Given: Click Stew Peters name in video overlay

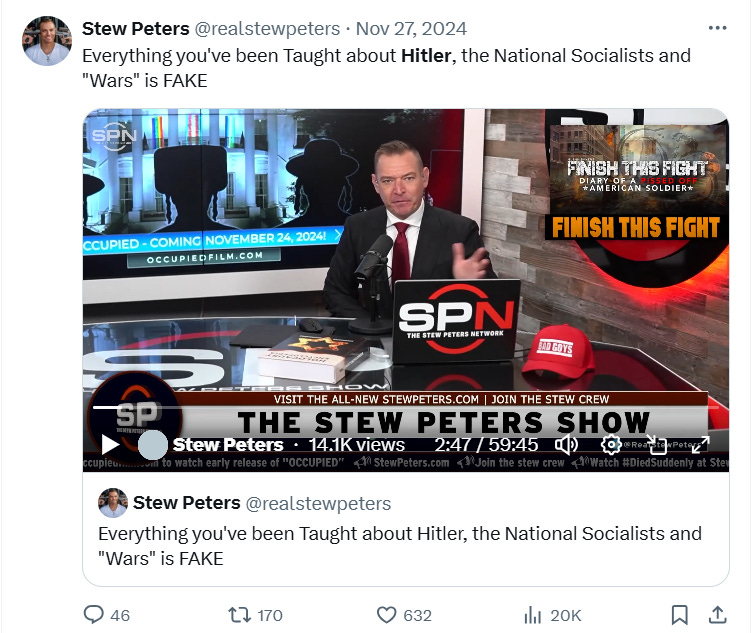Looking at the screenshot, I should click(228, 444).
